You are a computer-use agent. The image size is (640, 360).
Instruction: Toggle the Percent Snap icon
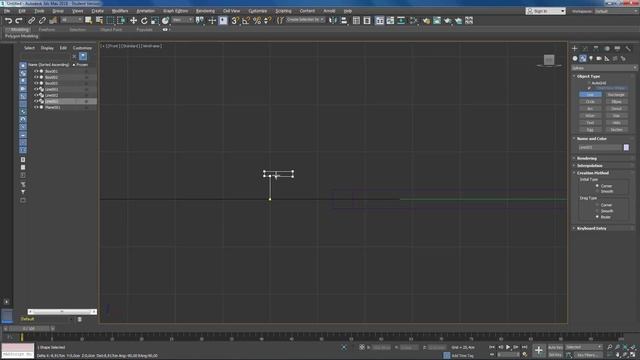pyautogui.click(x=257, y=20)
